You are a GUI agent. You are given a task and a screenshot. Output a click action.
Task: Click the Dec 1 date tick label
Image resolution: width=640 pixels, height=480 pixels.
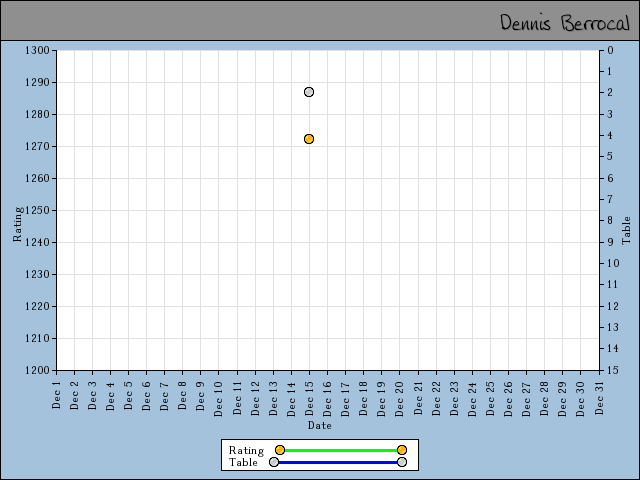[x=57, y=393]
